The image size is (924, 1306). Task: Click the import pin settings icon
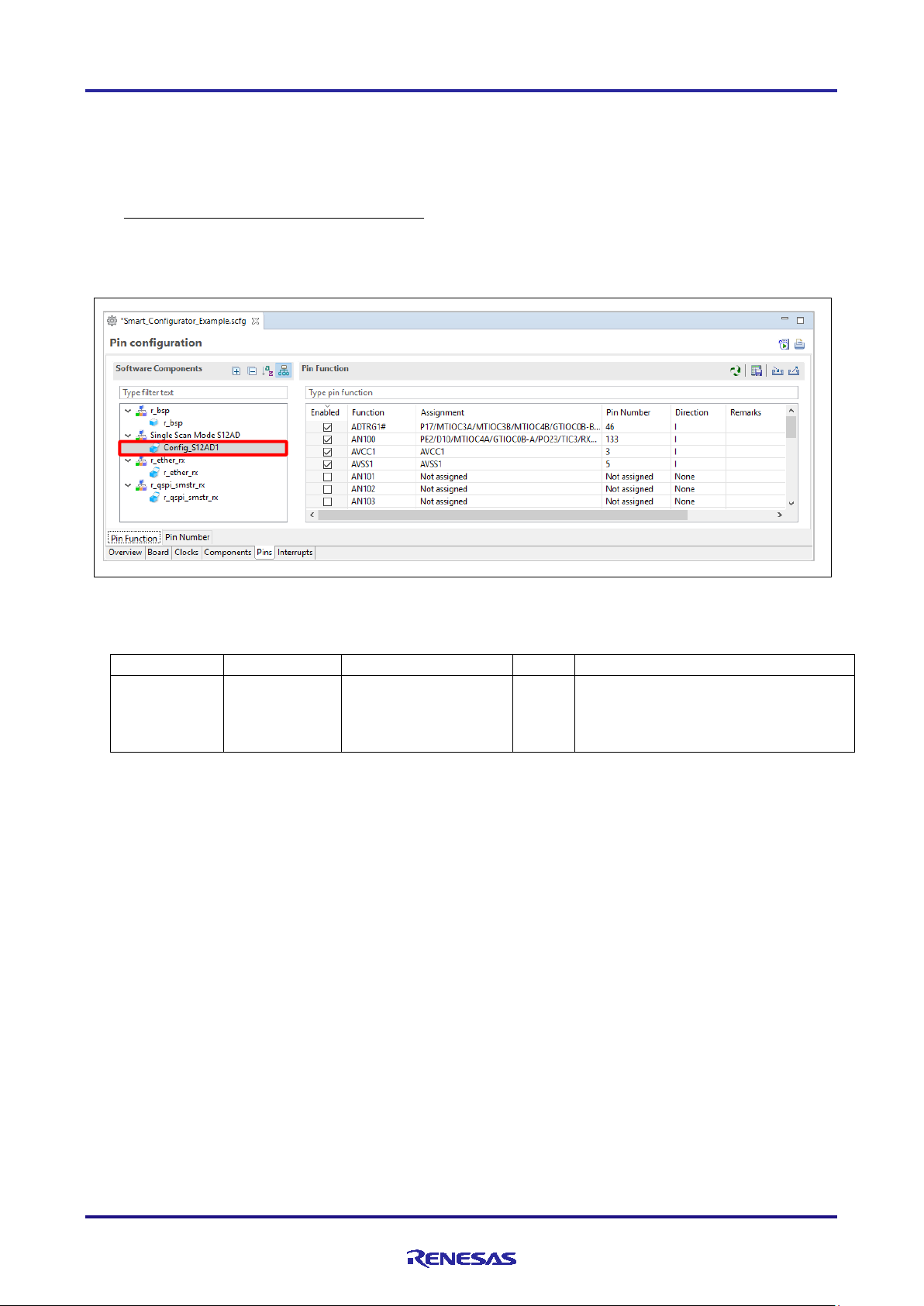(x=777, y=371)
